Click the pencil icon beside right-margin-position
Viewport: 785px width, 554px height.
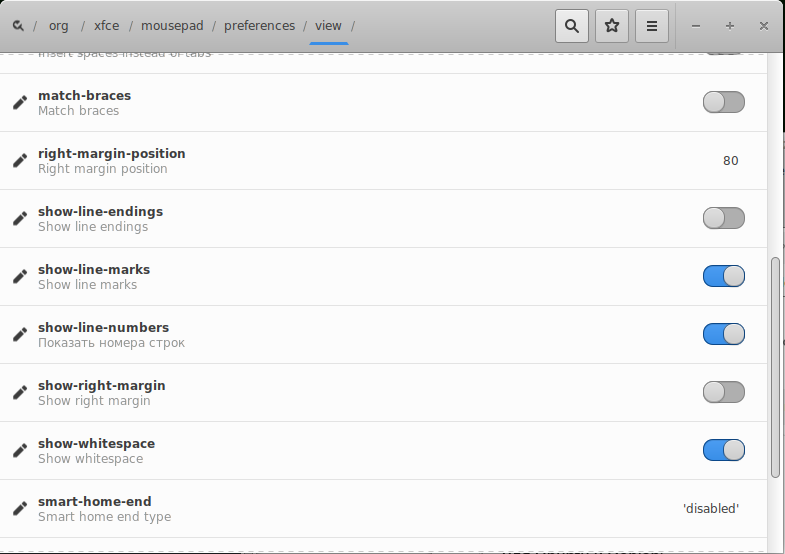point(20,161)
